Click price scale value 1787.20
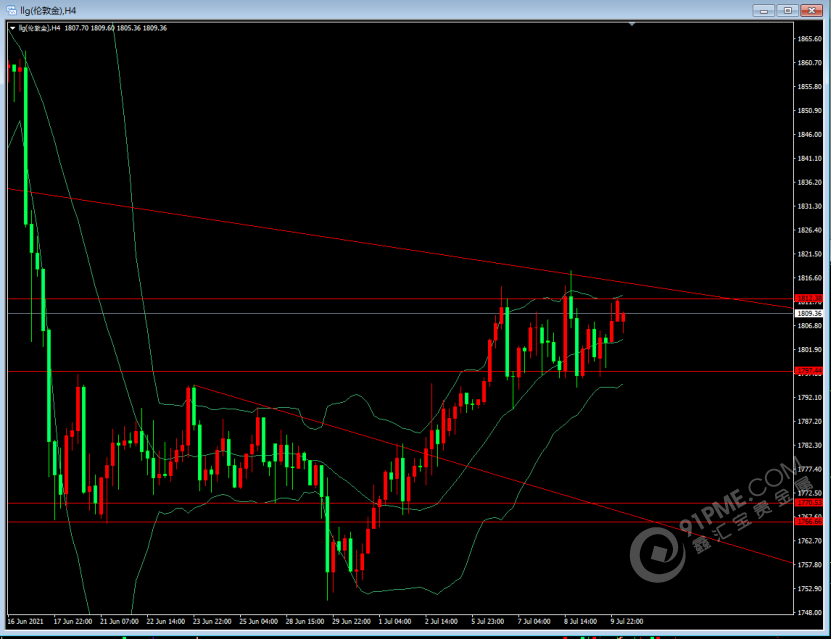This screenshot has width=831, height=639. [809, 421]
